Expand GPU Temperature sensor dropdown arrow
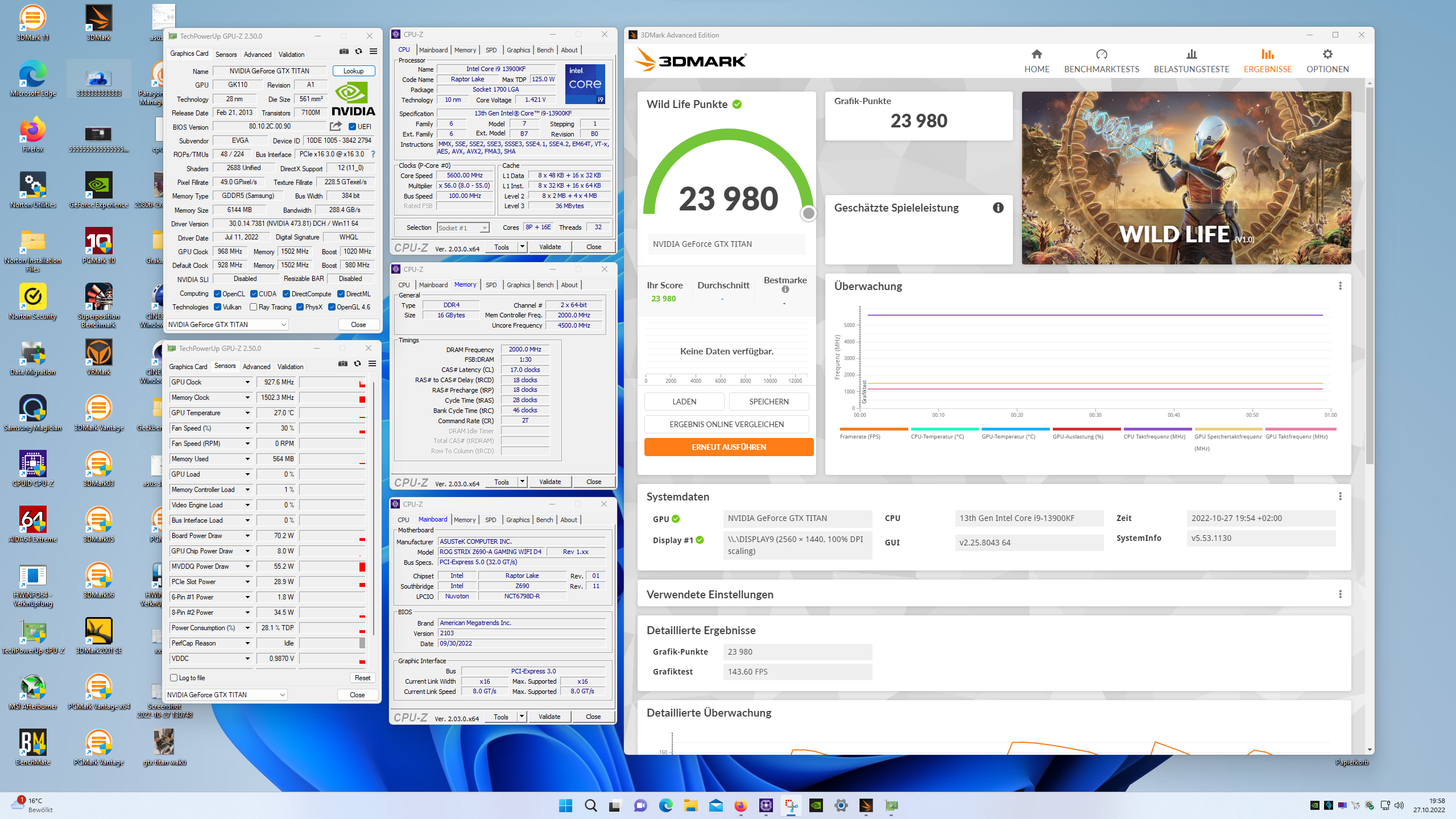This screenshot has width=1456, height=819. (247, 413)
